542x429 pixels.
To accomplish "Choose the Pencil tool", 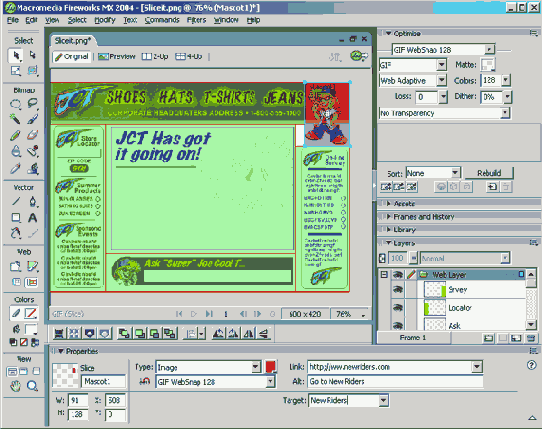I will coord(15,135).
